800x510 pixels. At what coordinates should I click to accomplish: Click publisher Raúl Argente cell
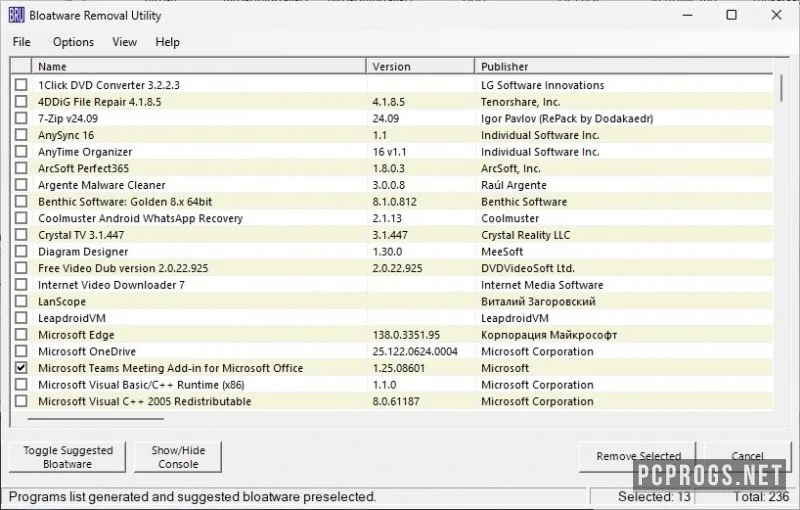click(x=513, y=185)
